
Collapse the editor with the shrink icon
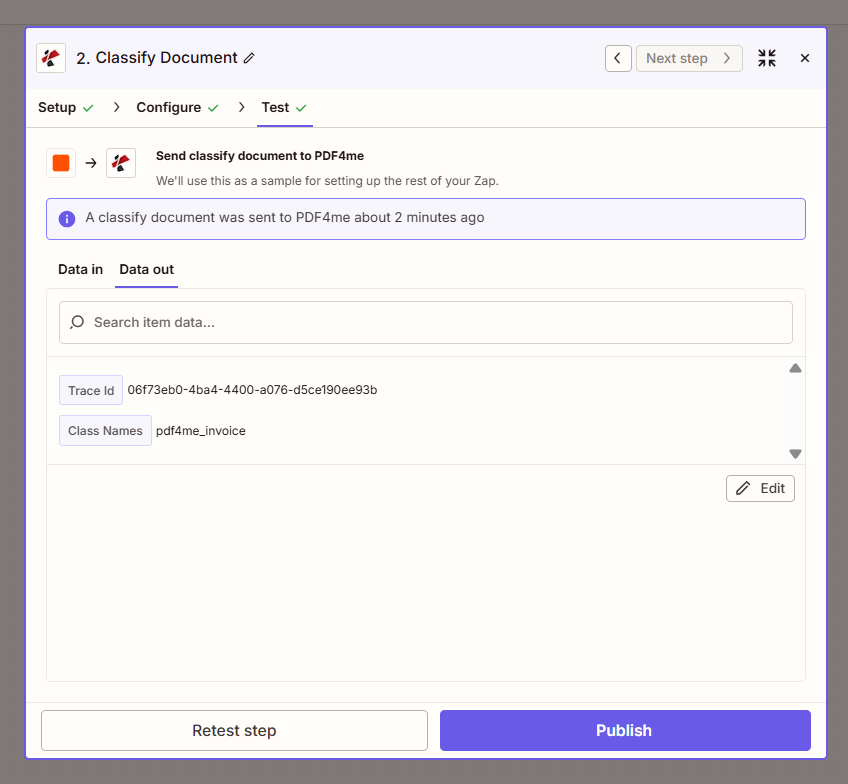pyautogui.click(x=767, y=58)
